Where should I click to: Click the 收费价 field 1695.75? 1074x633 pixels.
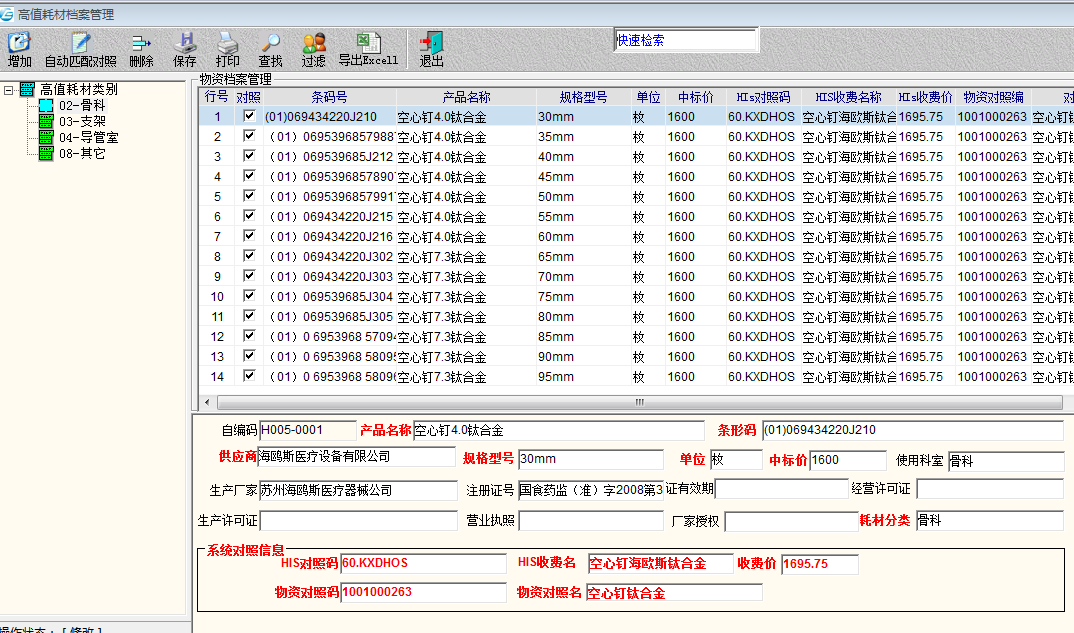coord(820,564)
